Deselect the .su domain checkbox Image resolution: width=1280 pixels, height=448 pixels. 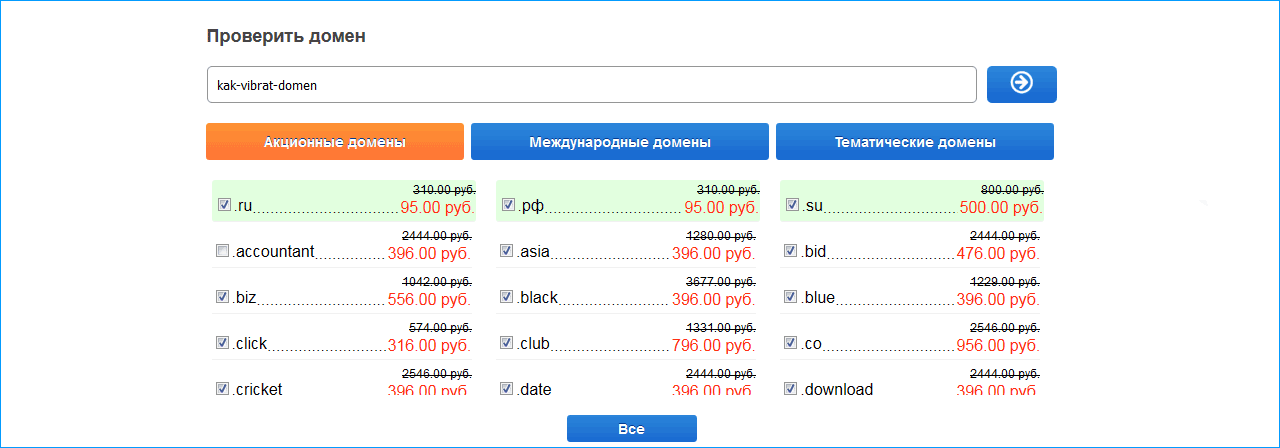click(x=791, y=205)
